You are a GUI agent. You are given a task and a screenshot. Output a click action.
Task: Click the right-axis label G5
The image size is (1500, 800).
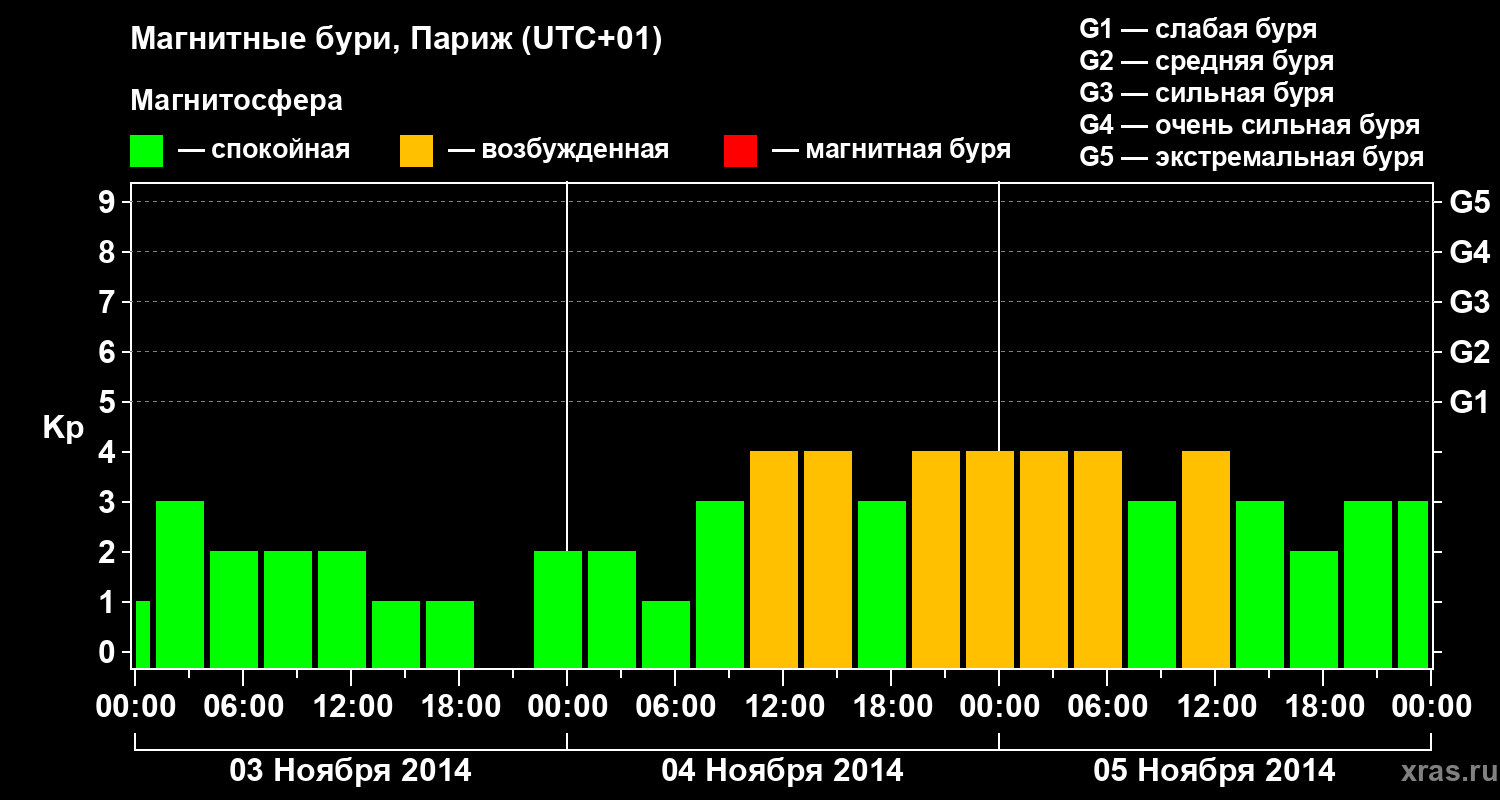[1469, 202]
